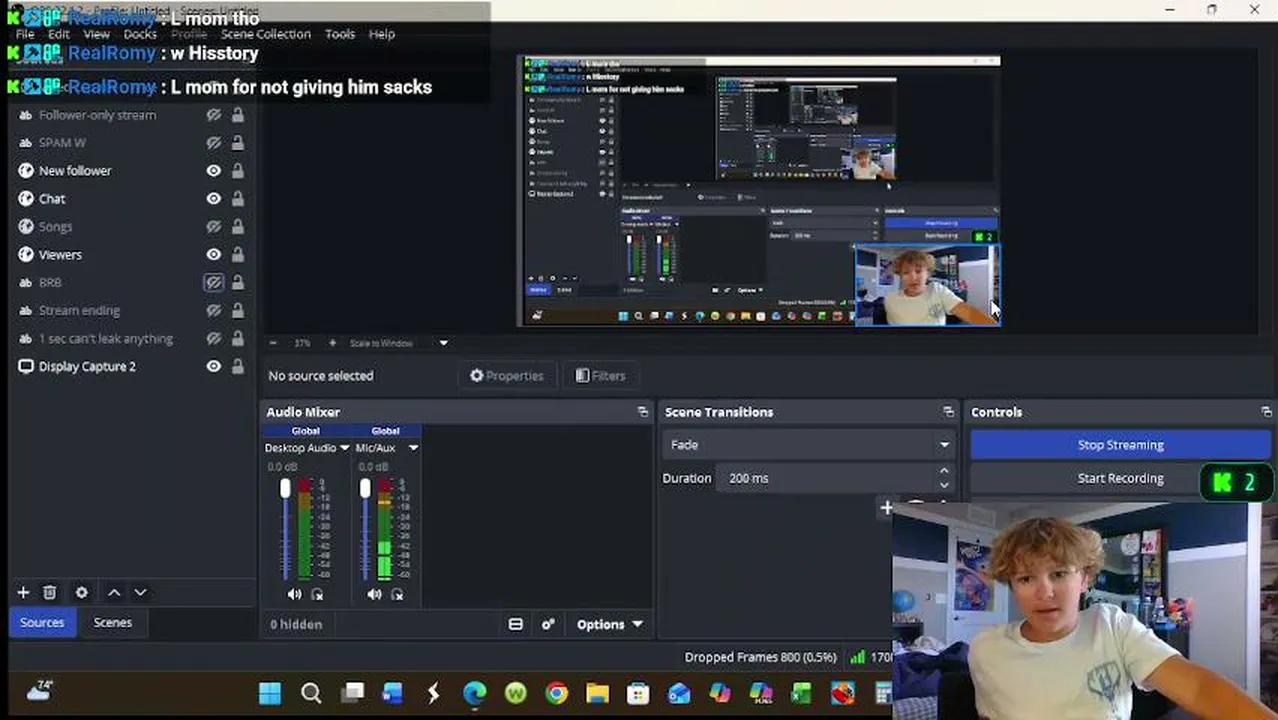Launch Microsoft Edge from taskbar

click(474, 693)
